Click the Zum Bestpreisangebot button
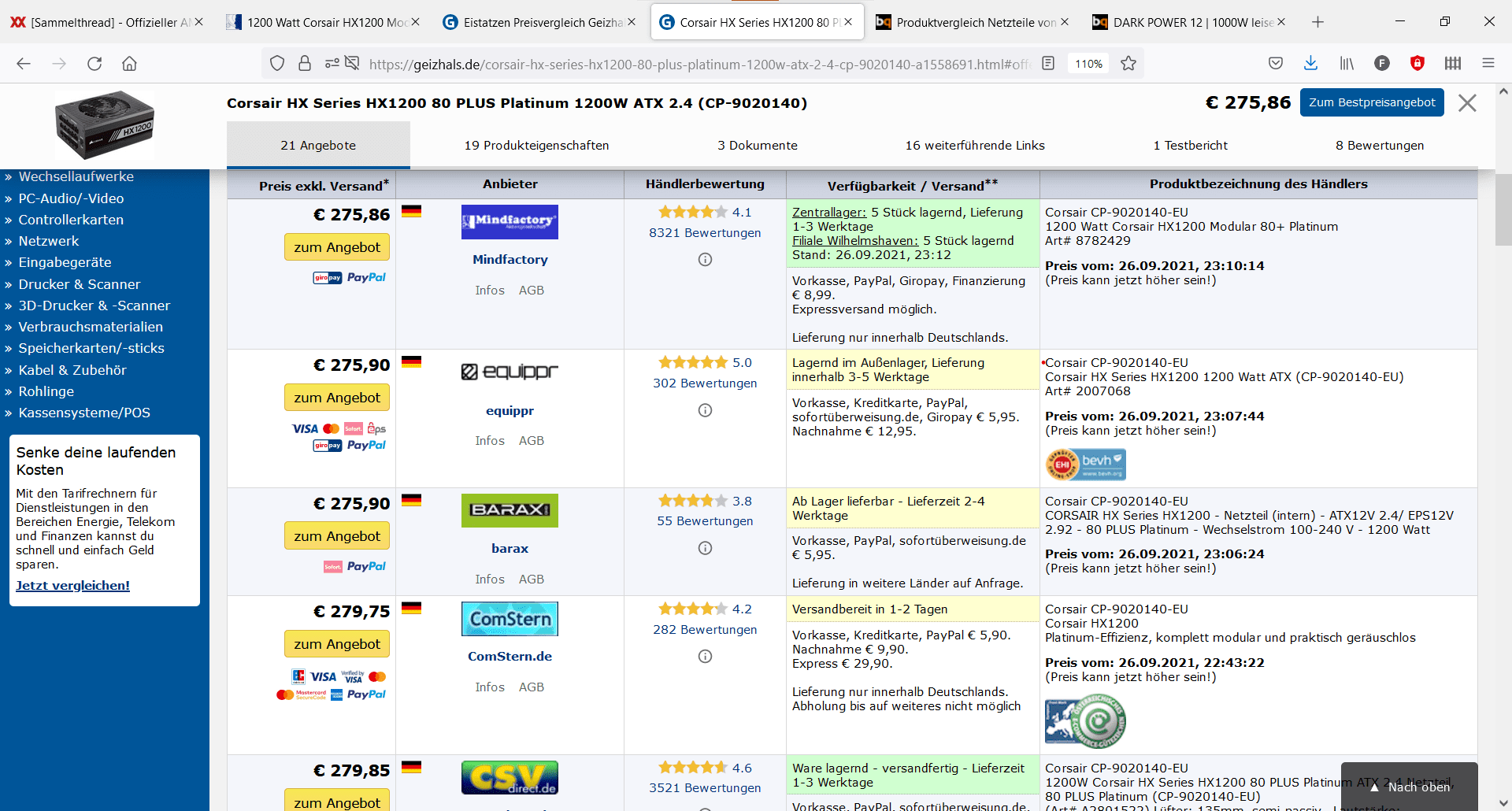The image size is (1512, 811). (1372, 103)
